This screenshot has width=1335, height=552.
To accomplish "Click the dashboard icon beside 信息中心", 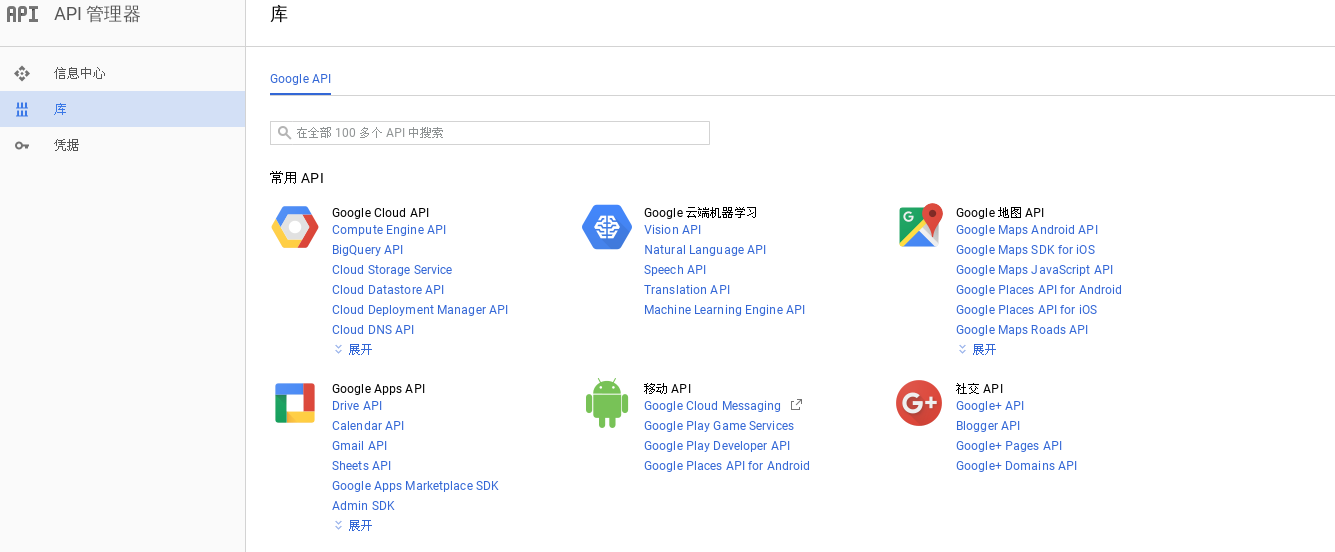I will coord(22,73).
